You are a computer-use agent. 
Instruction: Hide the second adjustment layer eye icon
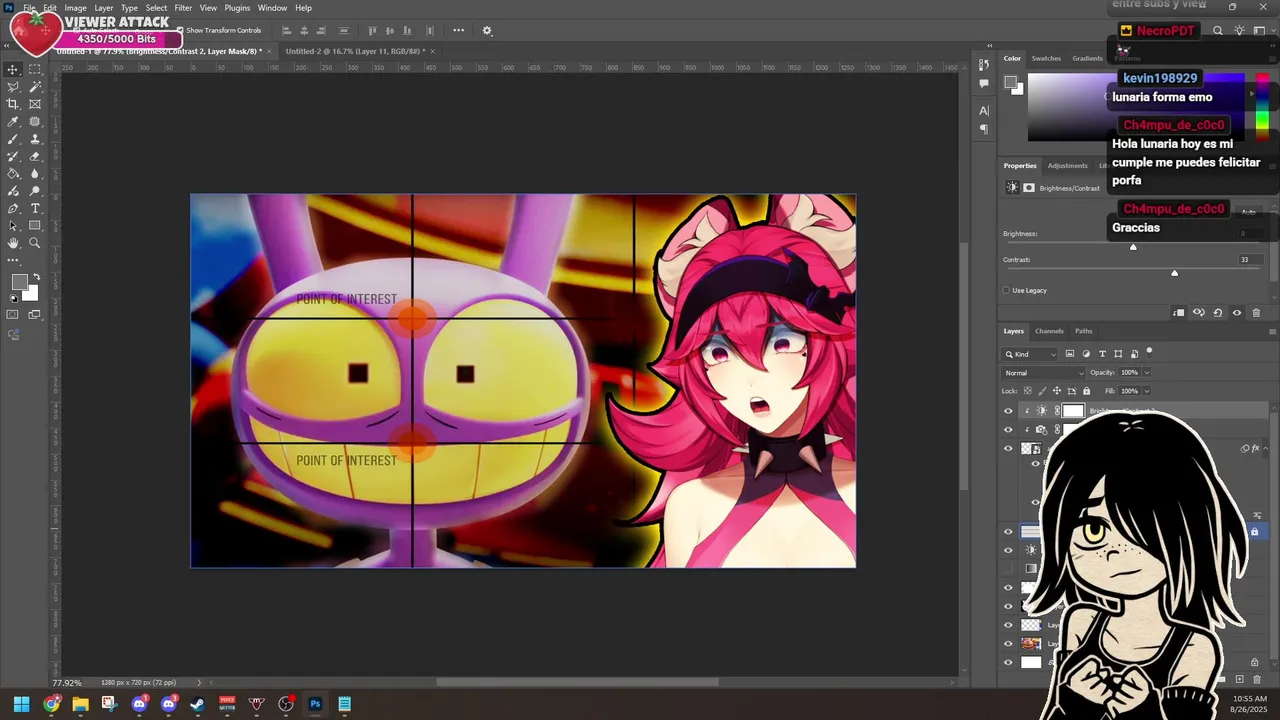coord(1008,430)
